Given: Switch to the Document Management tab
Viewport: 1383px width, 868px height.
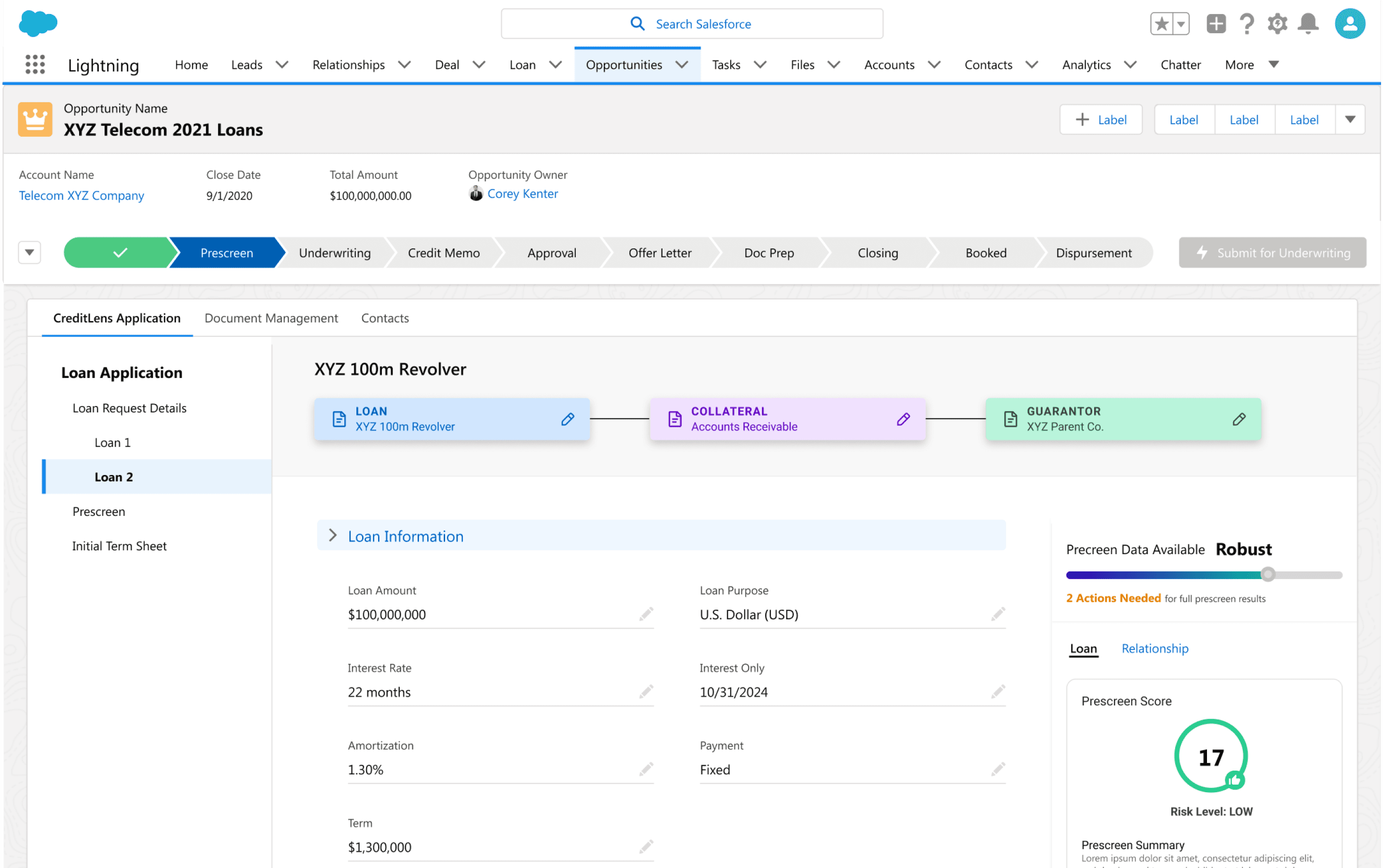Looking at the screenshot, I should pos(271,318).
